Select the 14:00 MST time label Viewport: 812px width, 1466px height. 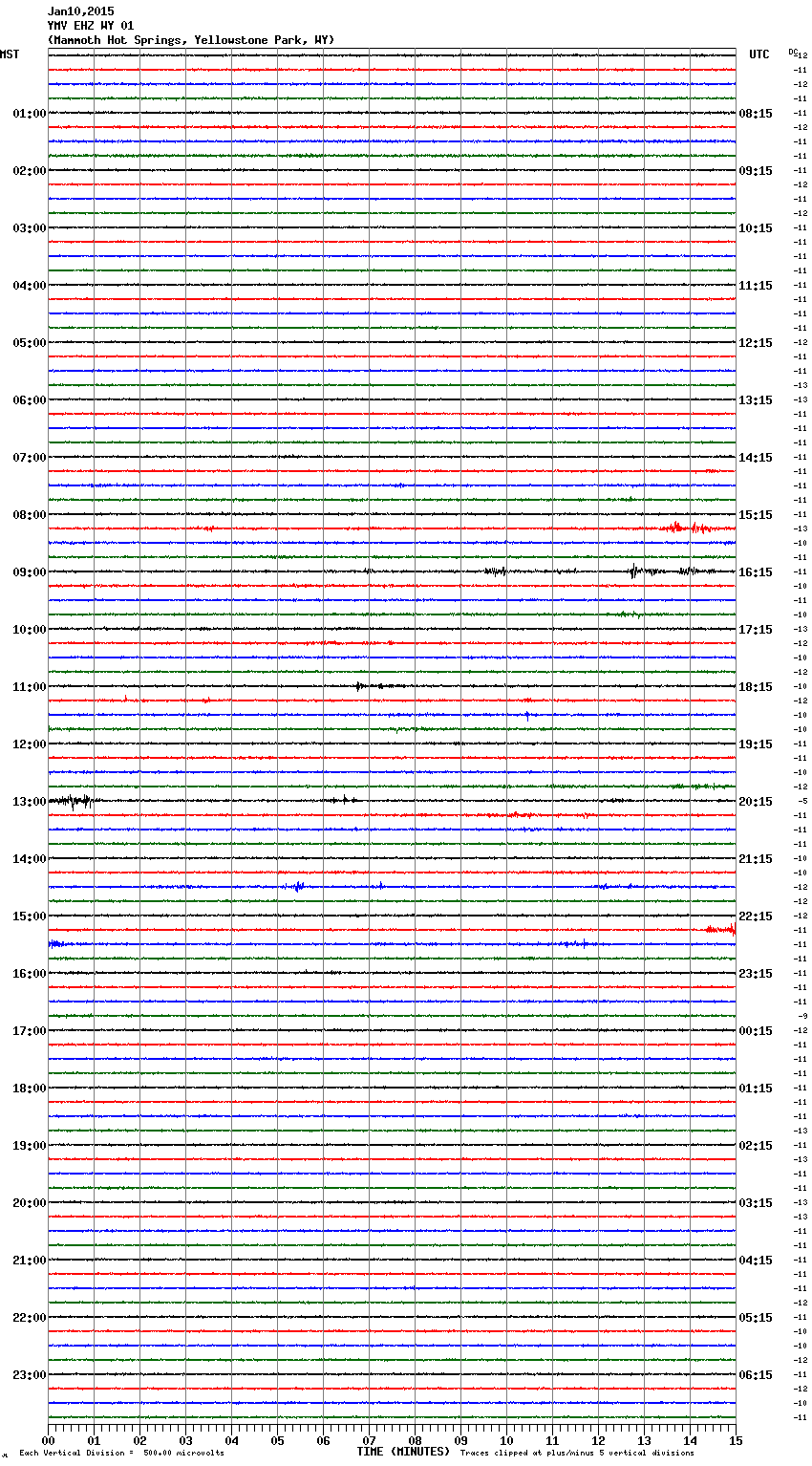coord(30,859)
